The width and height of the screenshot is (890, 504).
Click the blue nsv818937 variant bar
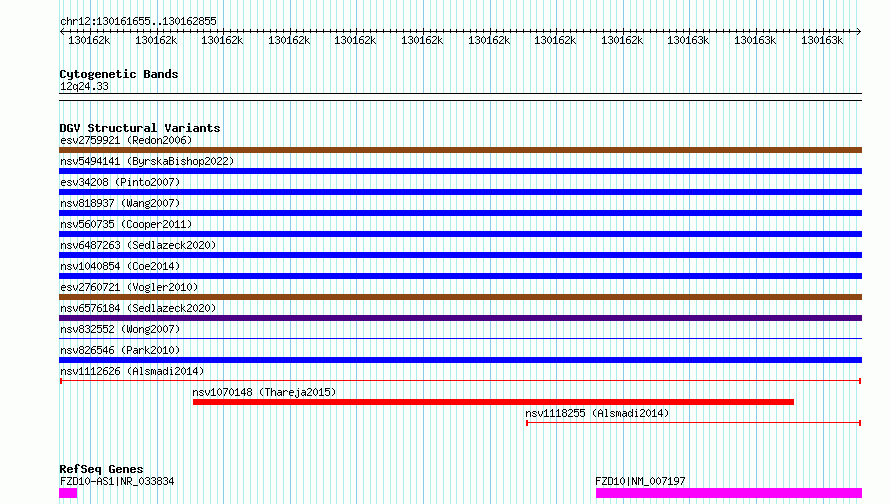tap(460, 213)
